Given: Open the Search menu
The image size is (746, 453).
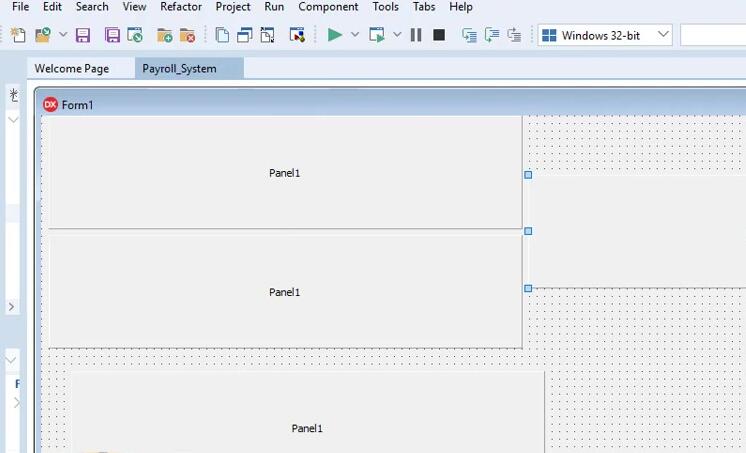Looking at the screenshot, I should click(x=92, y=7).
